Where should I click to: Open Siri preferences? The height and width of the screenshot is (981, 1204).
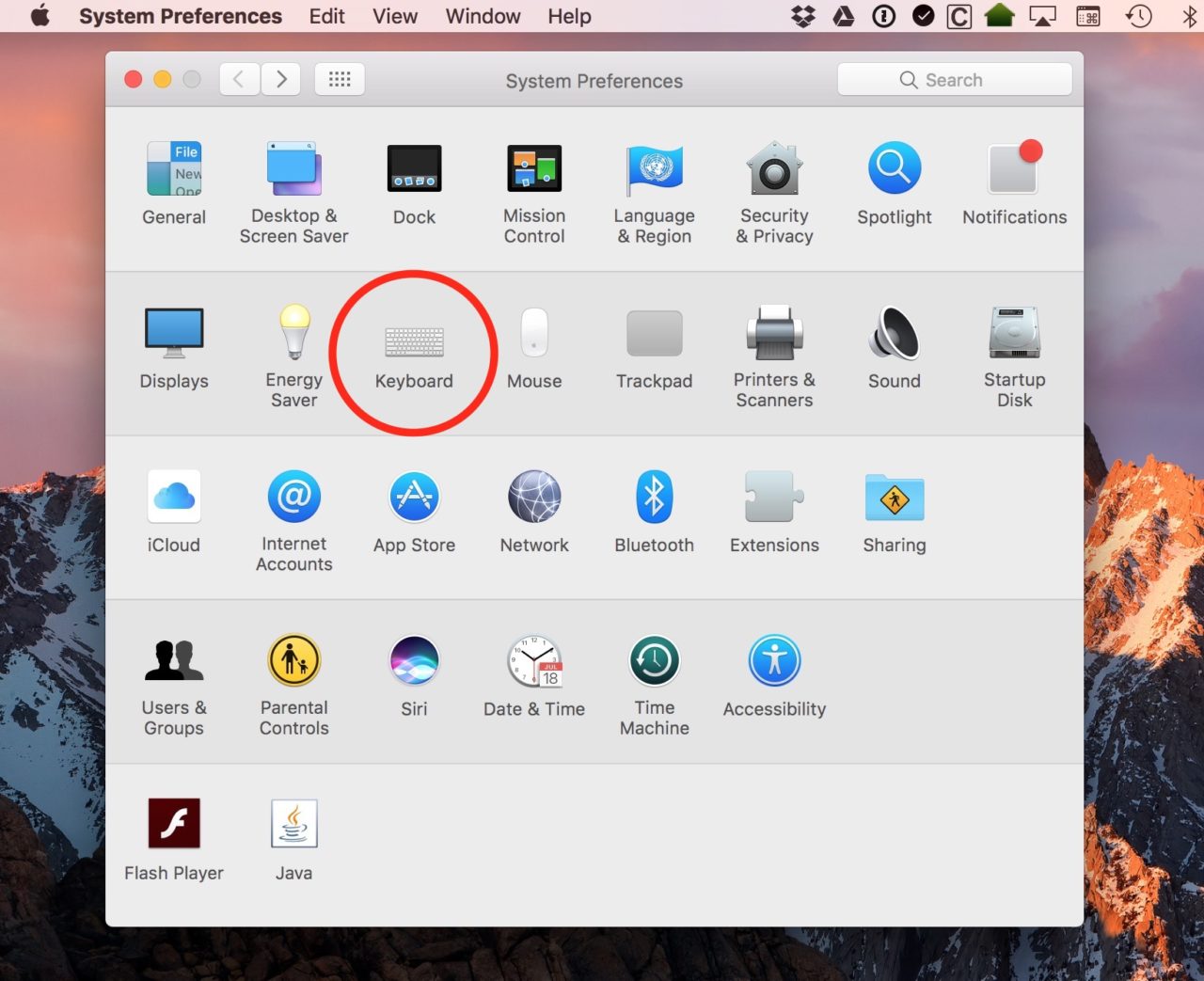(414, 676)
